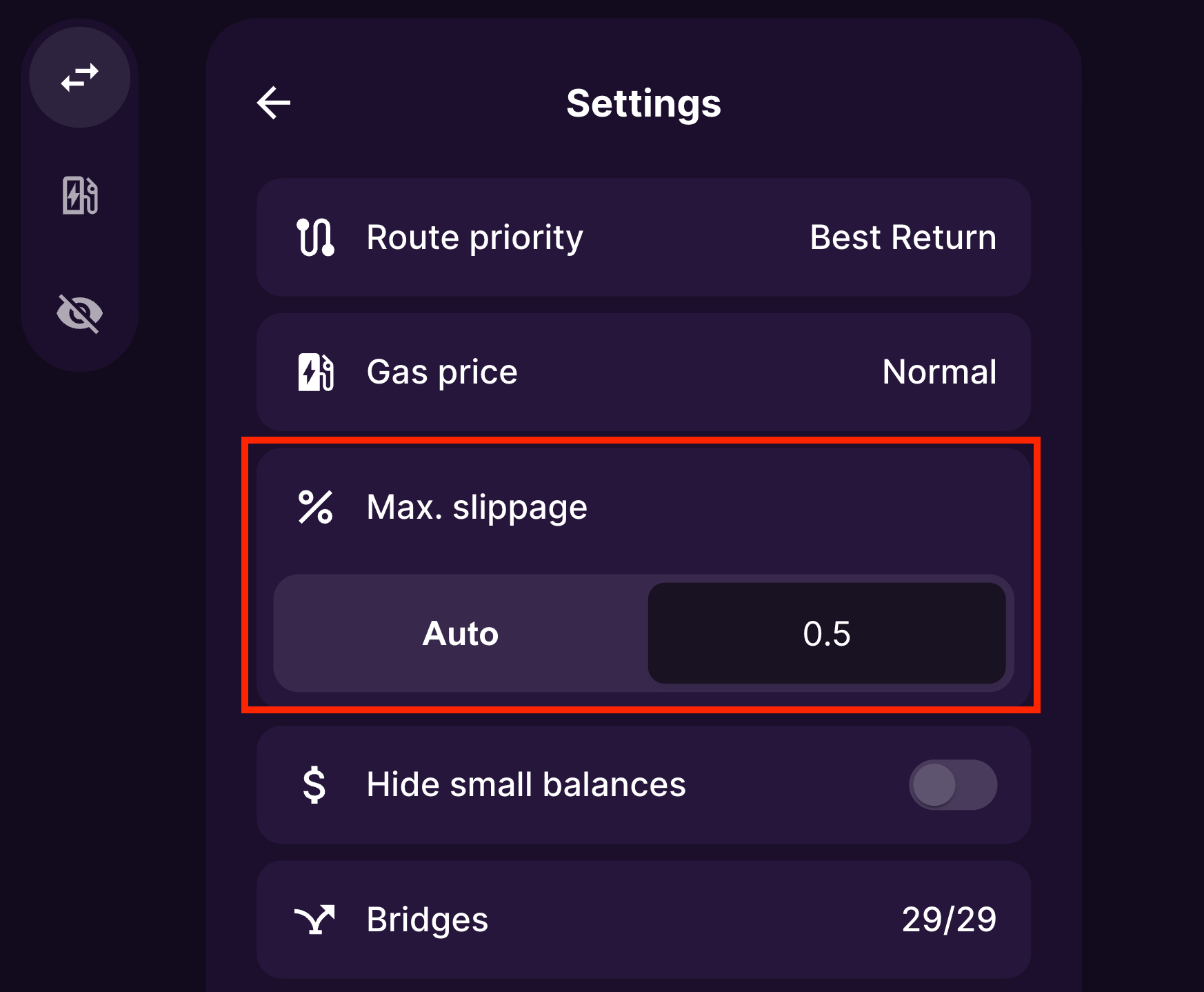Click the bridges fork arrow icon
1204x992 pixels.
pyautogui.click(x=314, y=920)
